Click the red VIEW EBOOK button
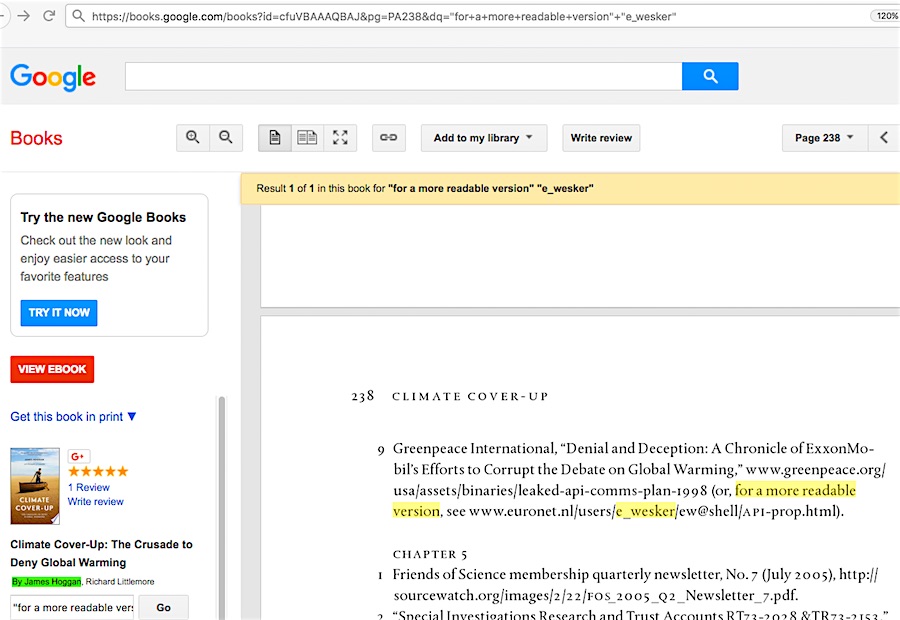This screenshot has width=900, height=620. (x=52, y=369)
